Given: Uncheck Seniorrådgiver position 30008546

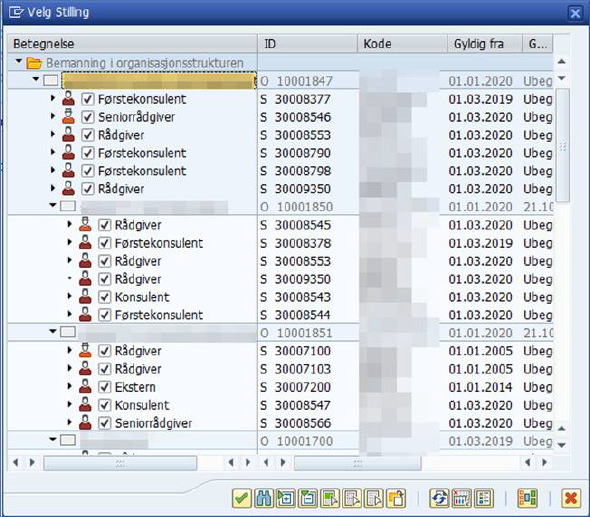Looking at the screenshot, I should pos(88,117).
